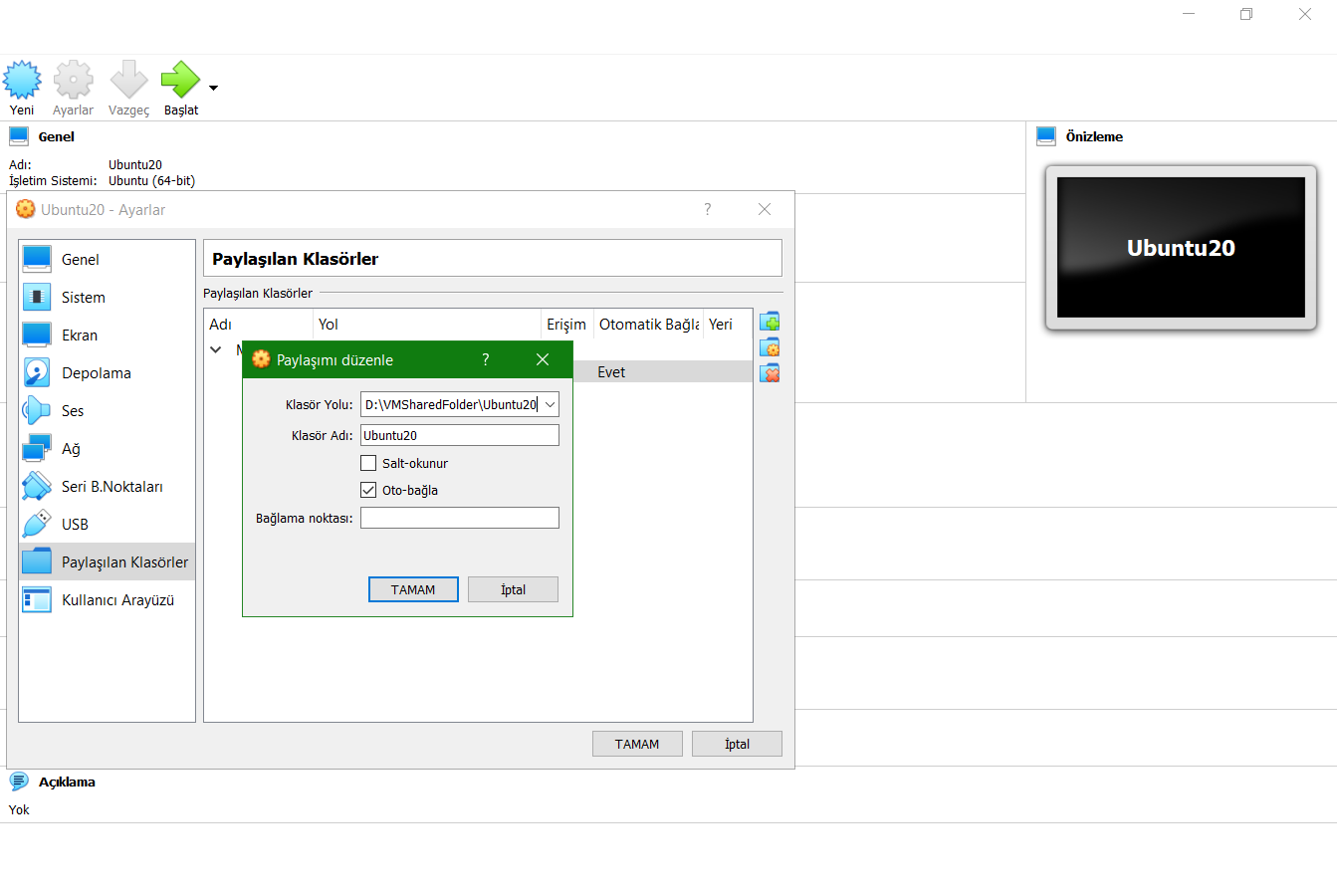Viewport: 1337px width, 896px height.
Task: Click the Ubuntu20 preview thumbnail
Action: pyautogui.click(x=1181, y=248)
